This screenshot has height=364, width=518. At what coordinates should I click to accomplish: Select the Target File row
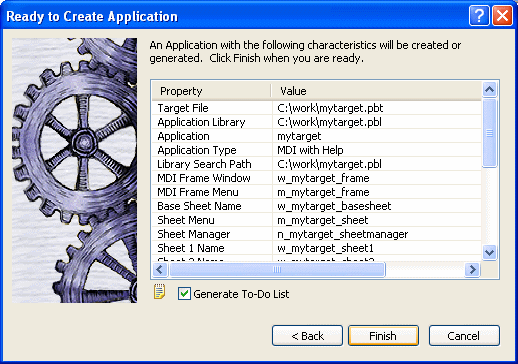(x=317, y=108)
